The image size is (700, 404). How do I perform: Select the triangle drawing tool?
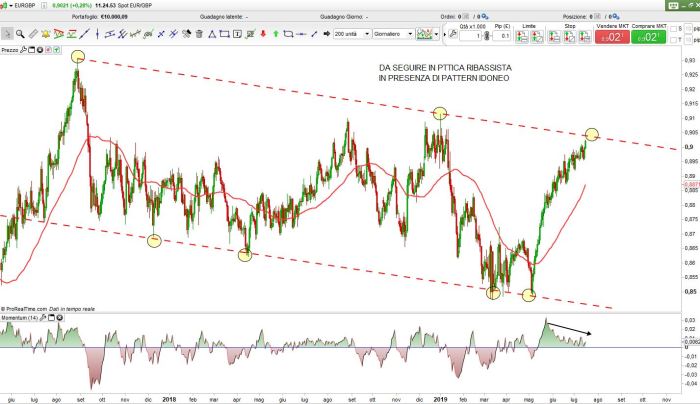pyautogui.click(x=212, y=33)
